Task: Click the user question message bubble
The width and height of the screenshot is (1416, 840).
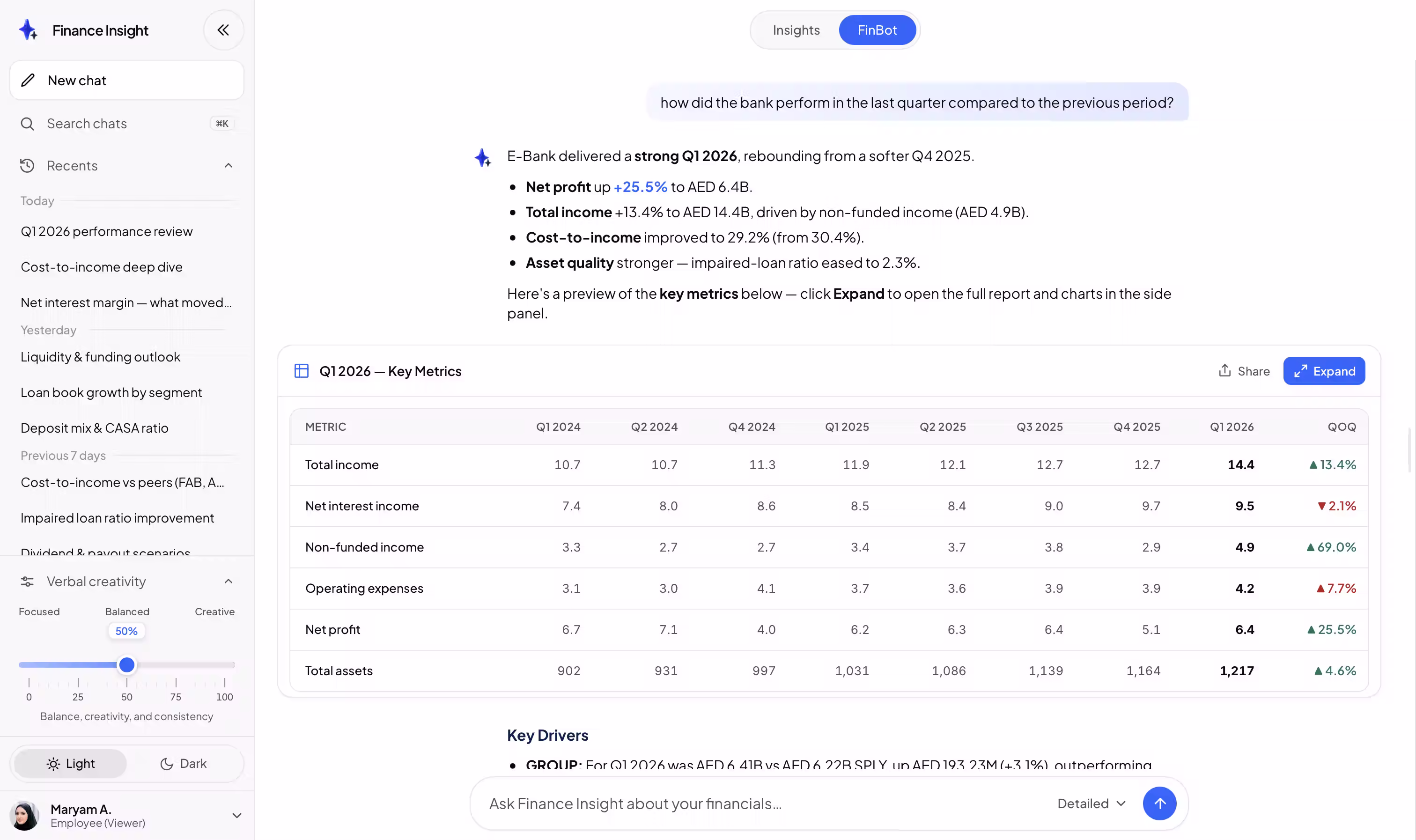Action: 917,103
